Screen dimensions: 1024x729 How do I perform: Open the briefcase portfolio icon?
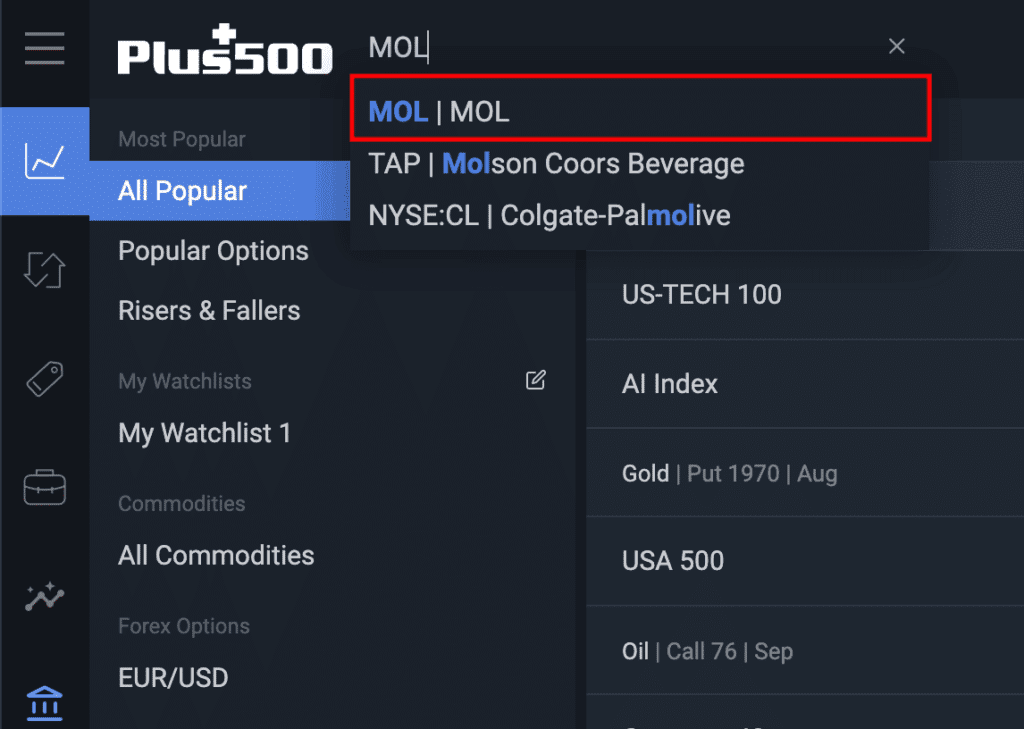[45, 487]
